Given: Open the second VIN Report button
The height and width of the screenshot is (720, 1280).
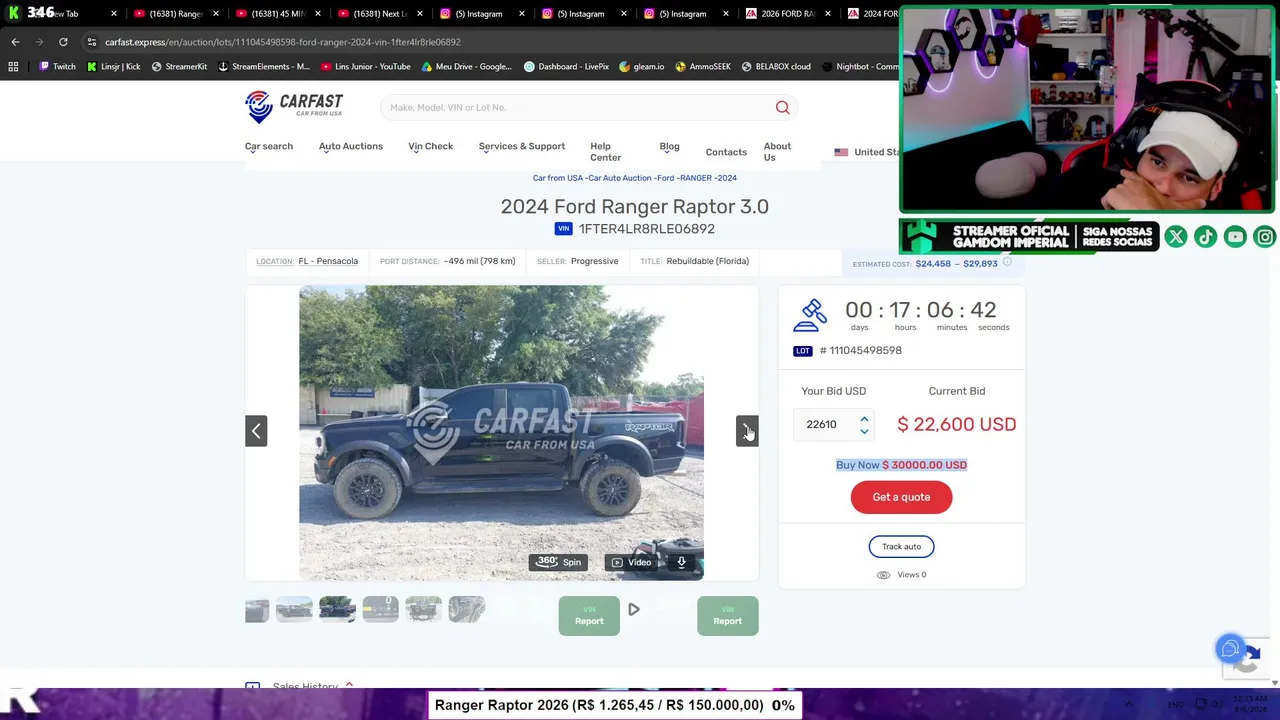Looking at the screenshot, I should coord(727,616).
